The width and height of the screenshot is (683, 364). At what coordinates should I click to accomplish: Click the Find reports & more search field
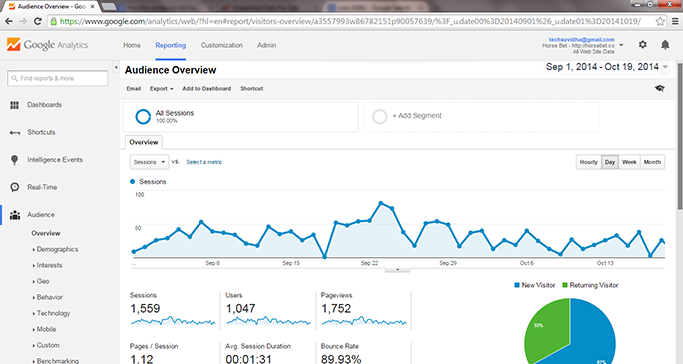pyautogui.click(x=57, y=78)
